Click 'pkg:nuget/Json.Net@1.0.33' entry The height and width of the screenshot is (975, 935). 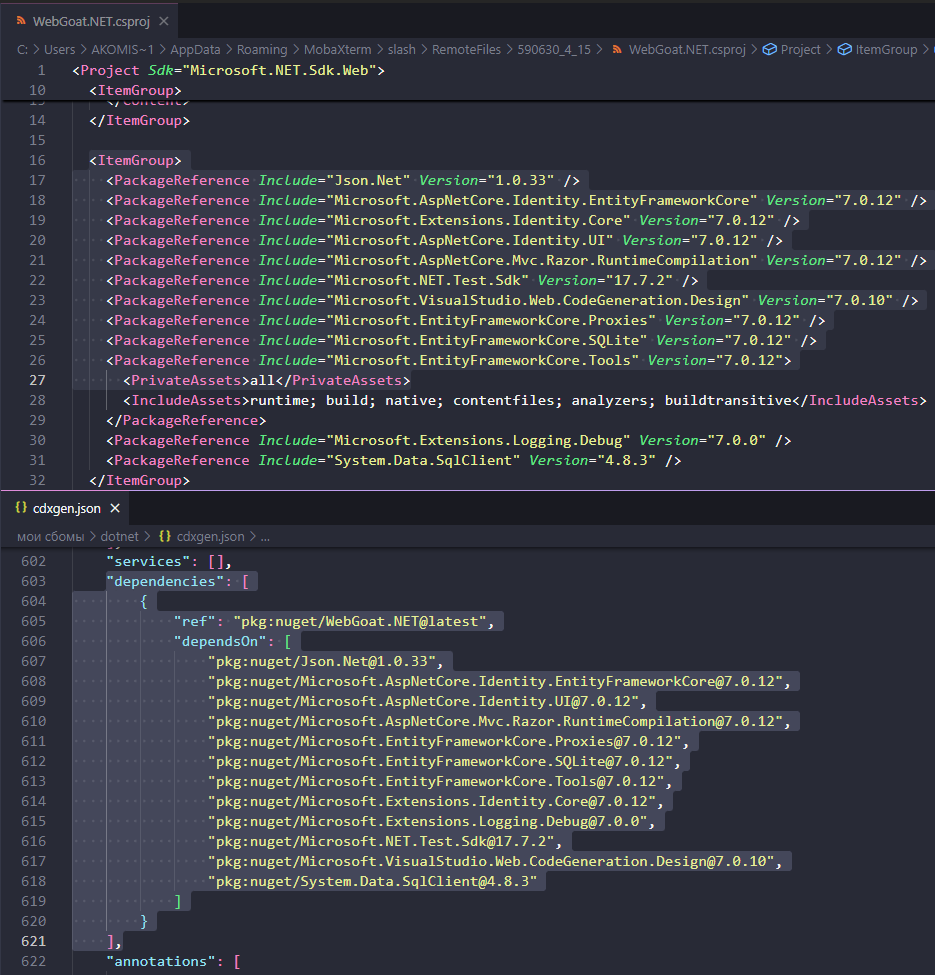pyautogui.click(x=326, y=662)
